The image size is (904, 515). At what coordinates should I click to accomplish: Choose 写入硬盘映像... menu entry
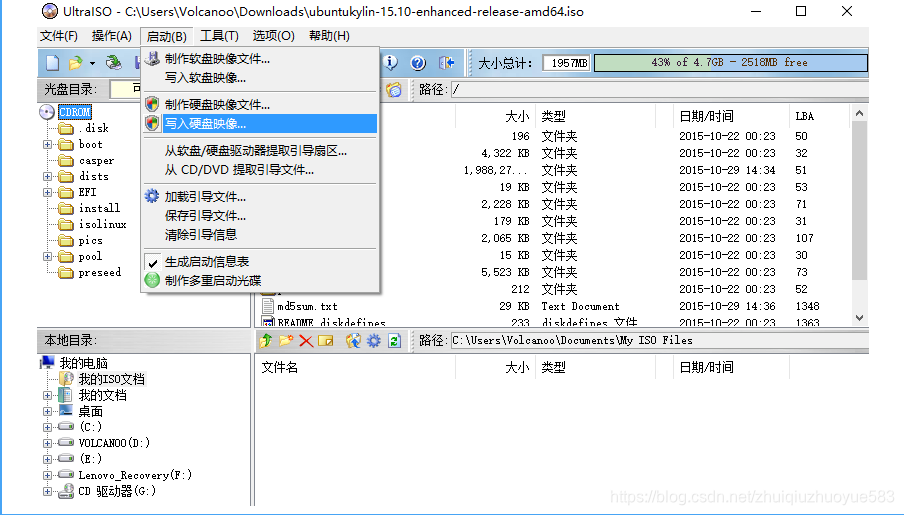(260, 123)
